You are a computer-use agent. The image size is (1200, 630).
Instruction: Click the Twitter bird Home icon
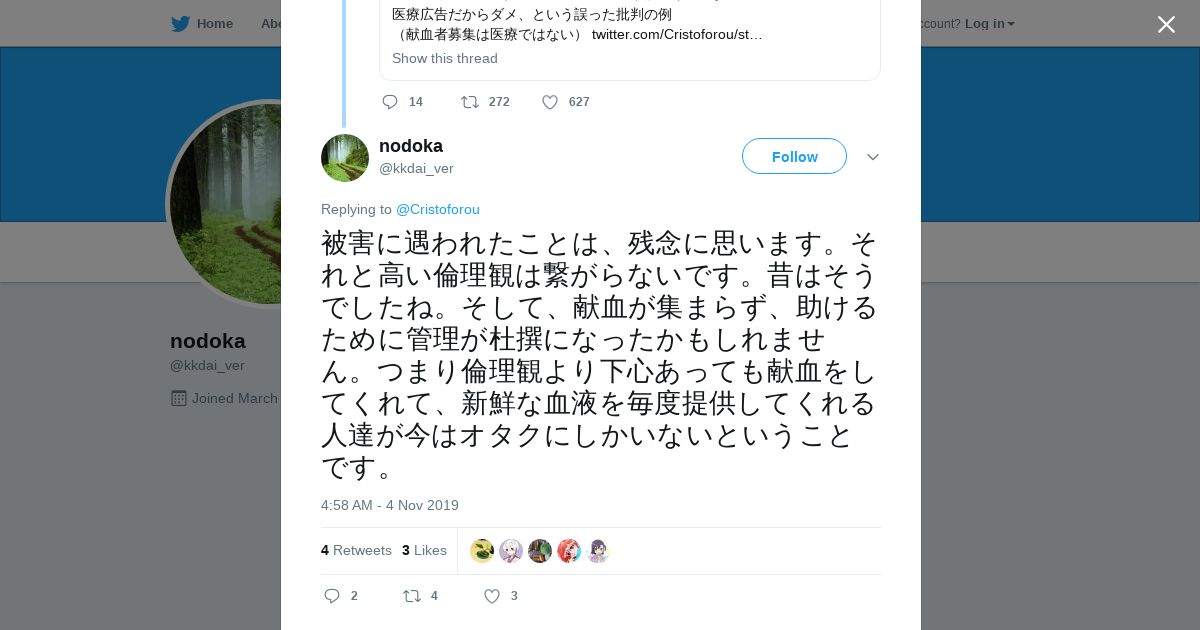click(x=180, y=24)
